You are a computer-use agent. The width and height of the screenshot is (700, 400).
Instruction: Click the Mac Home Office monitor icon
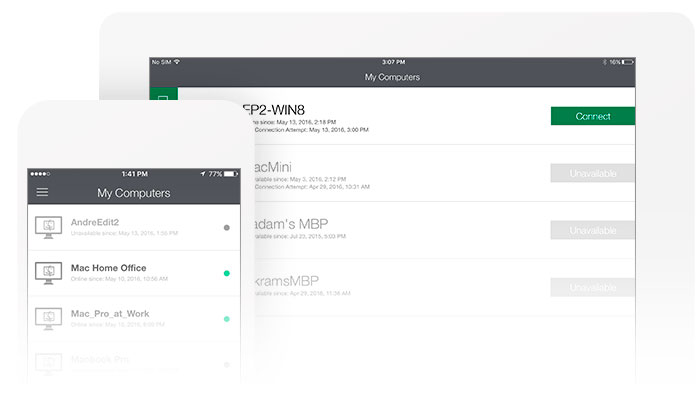click(x=49, y=272)
